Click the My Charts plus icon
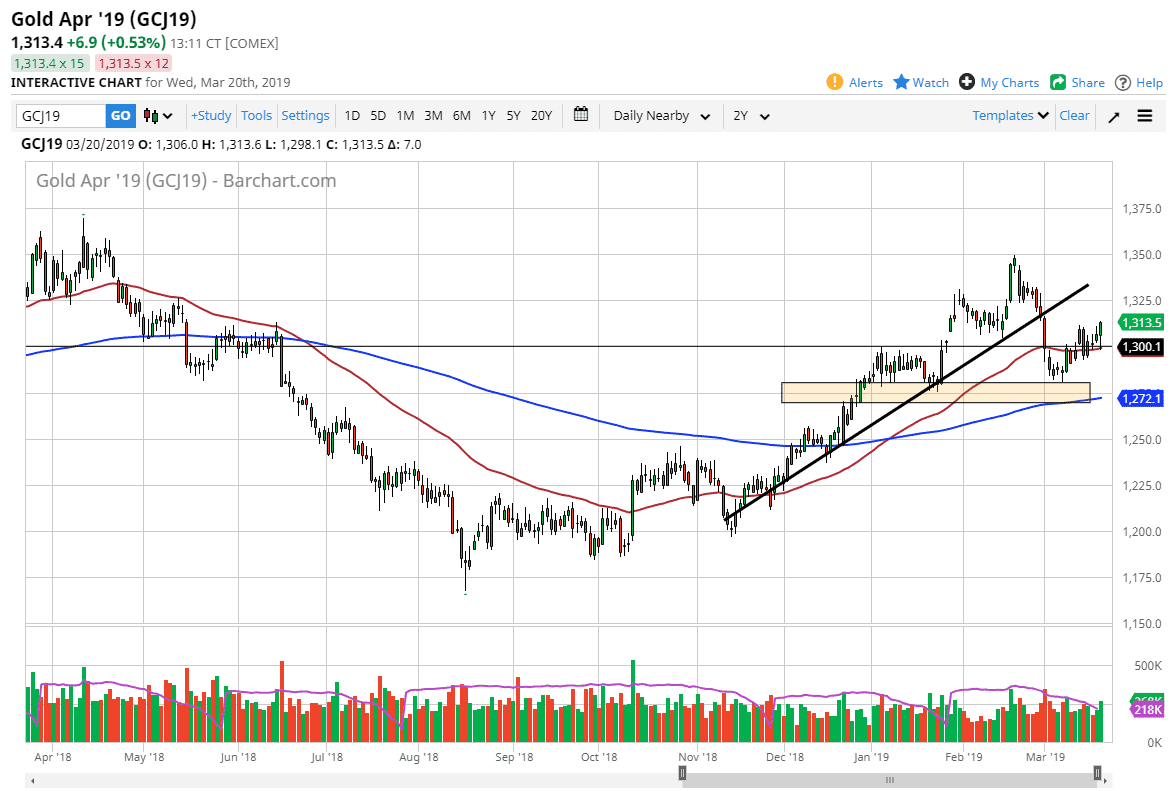This screenshot has width=1174, height=791. pos(966,82)
